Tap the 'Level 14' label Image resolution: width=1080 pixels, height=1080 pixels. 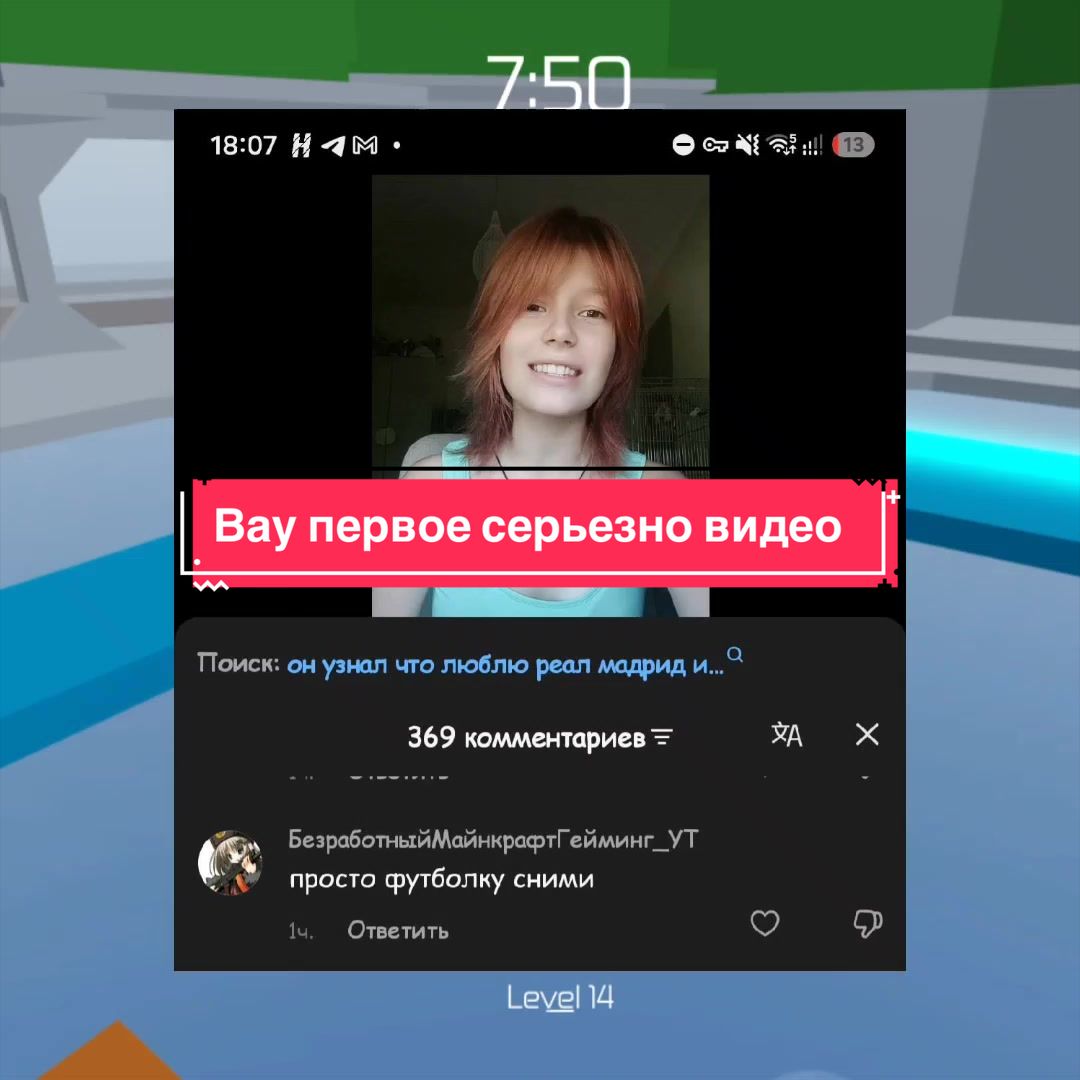click(560, 997)
